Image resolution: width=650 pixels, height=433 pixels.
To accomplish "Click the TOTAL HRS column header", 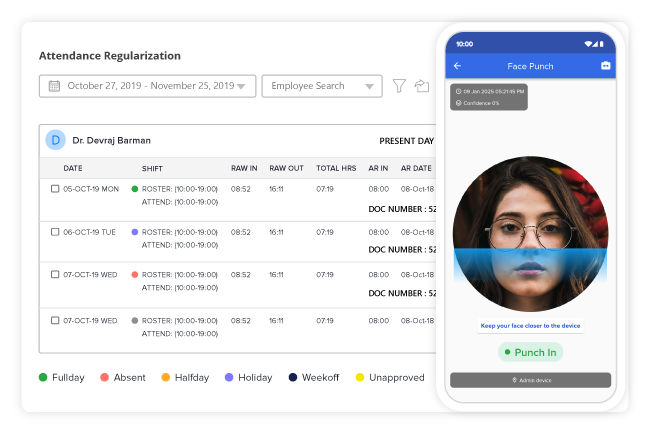I will pyautogui.click(x=336, y=168).
